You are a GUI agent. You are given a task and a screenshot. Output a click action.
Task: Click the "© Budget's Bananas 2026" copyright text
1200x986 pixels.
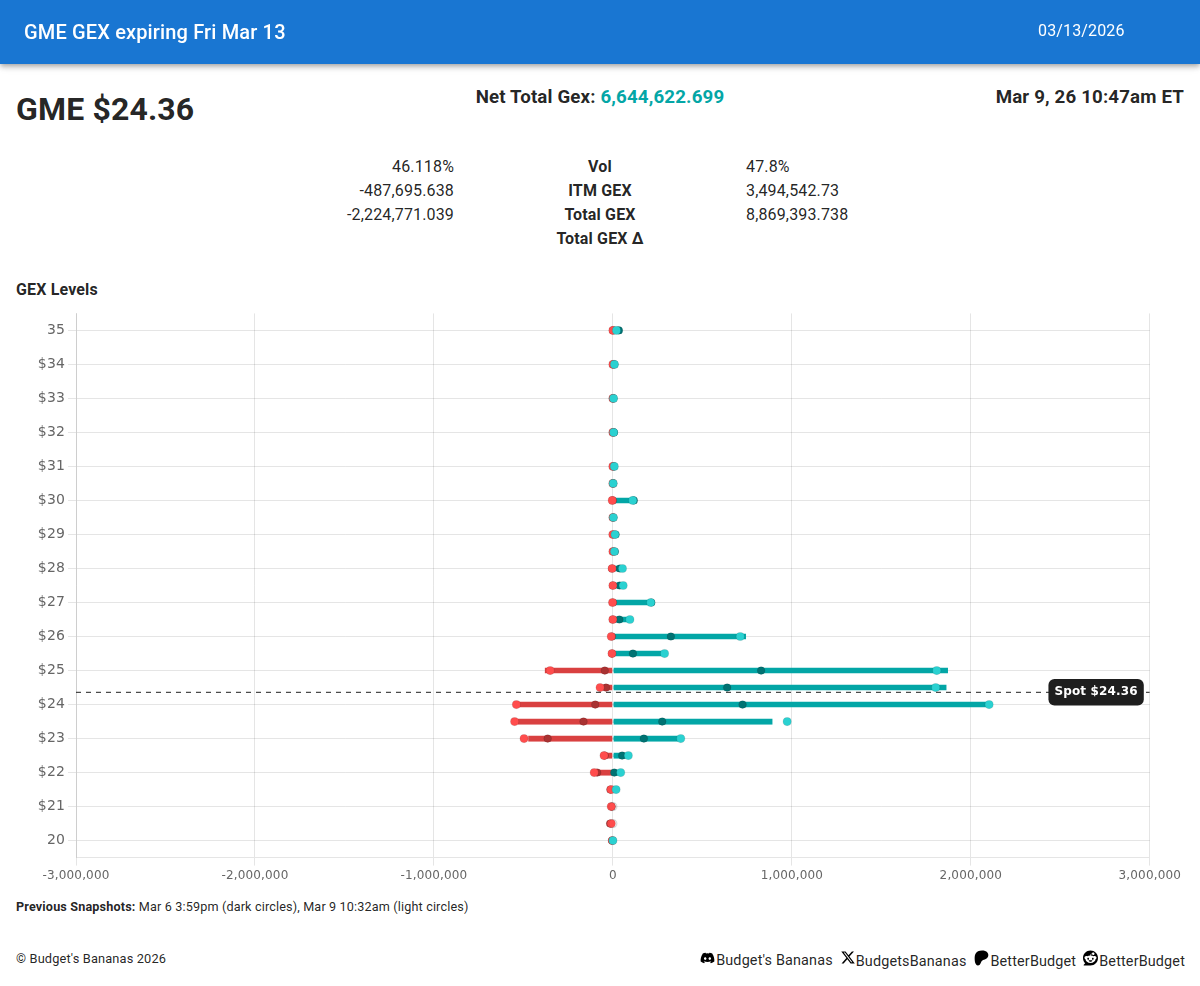point(91,959)
